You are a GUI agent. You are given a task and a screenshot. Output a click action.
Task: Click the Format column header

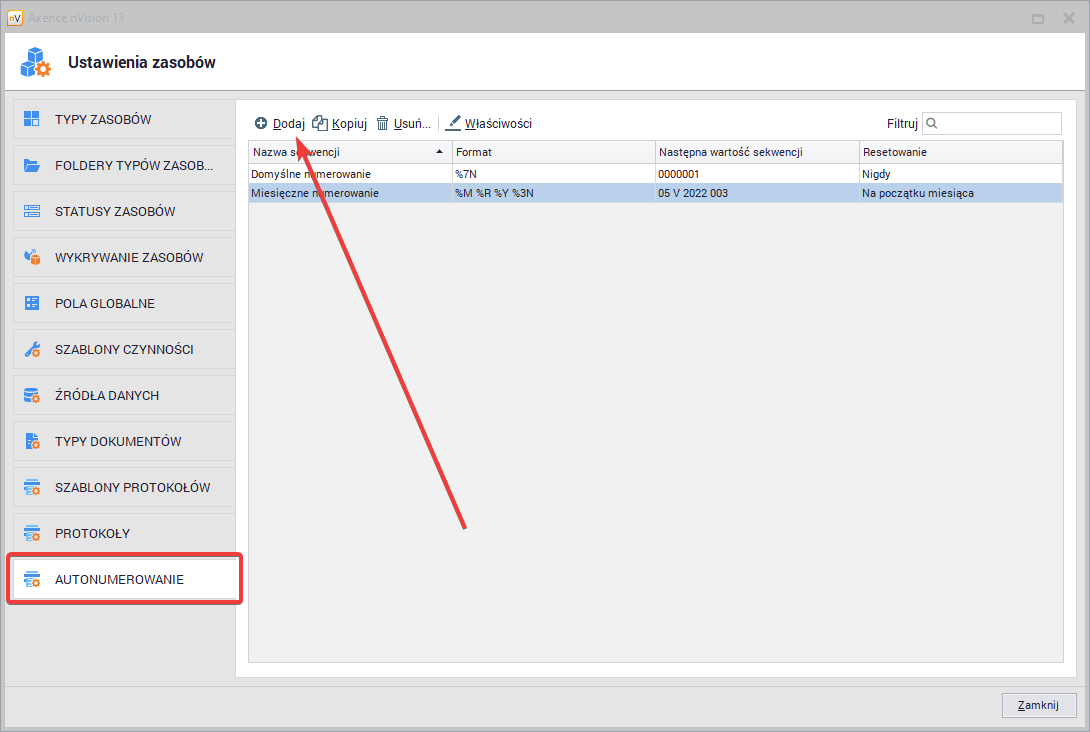553,152
